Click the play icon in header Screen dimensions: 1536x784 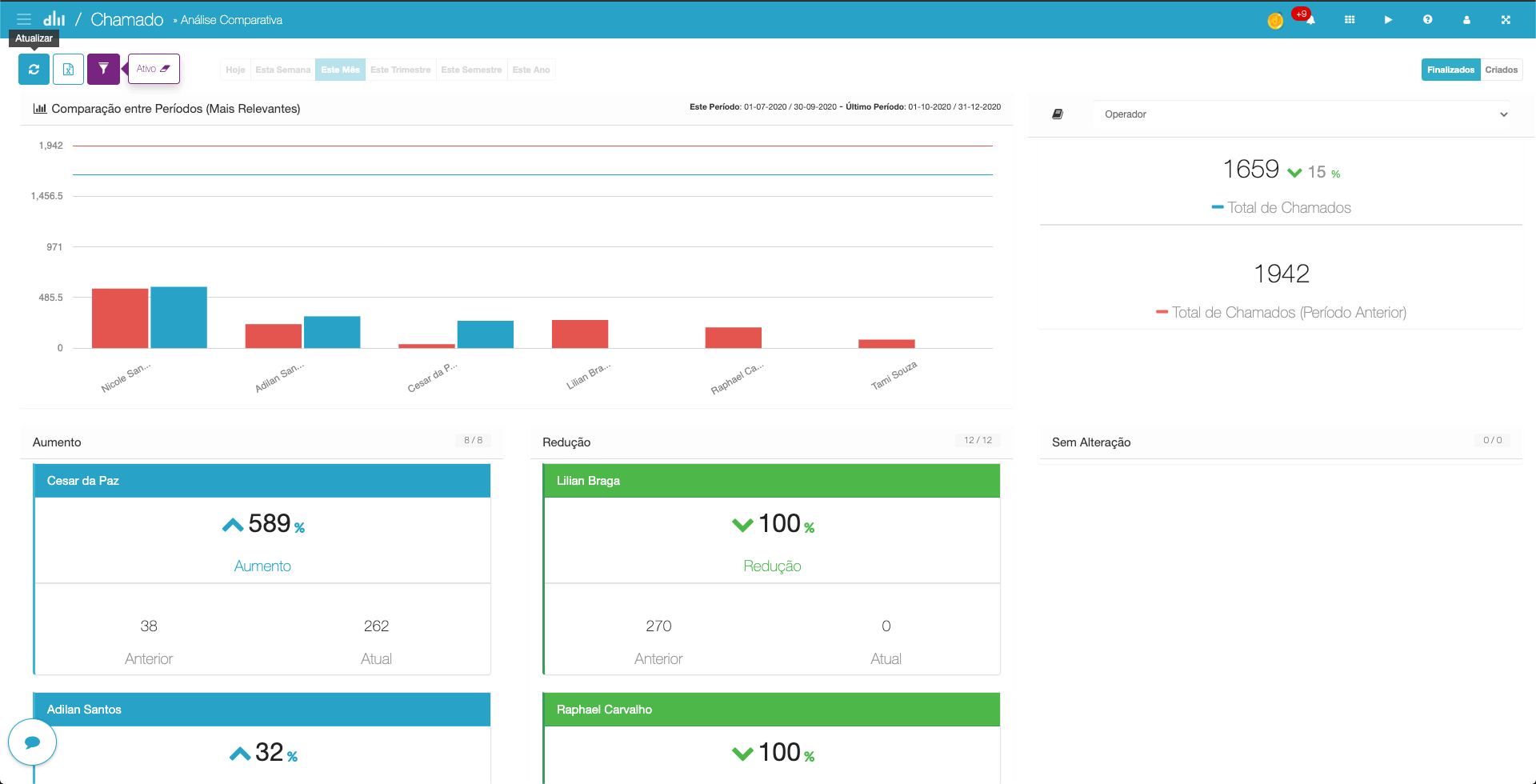click(x=1388, y=20)
